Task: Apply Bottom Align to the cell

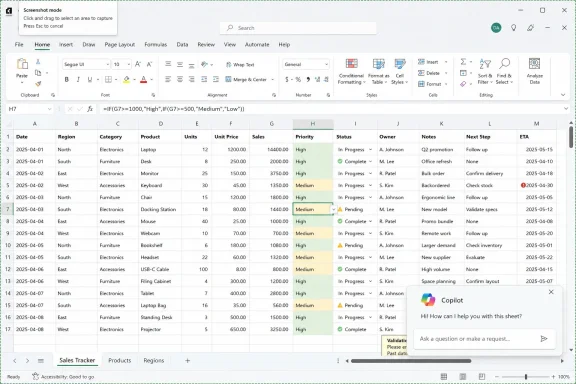Action: point(191,64)
